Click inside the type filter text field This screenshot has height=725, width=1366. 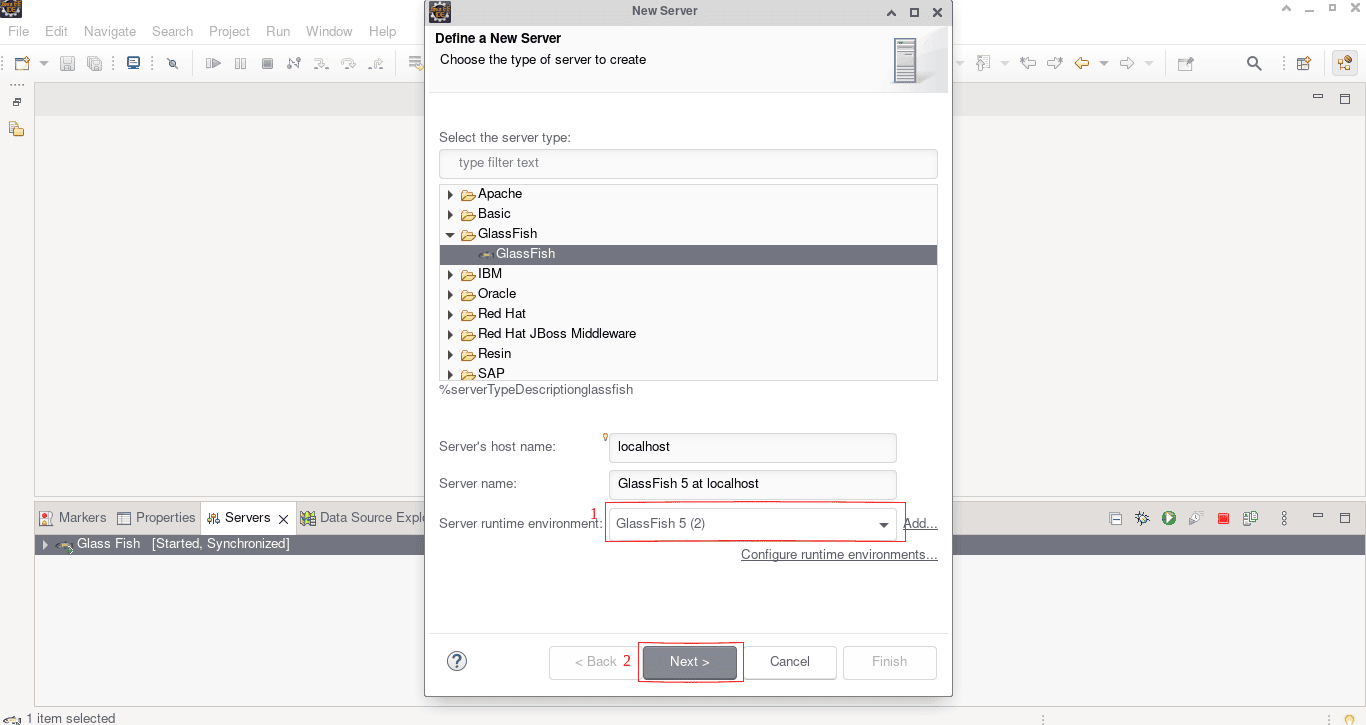click(x=688, y=163)
